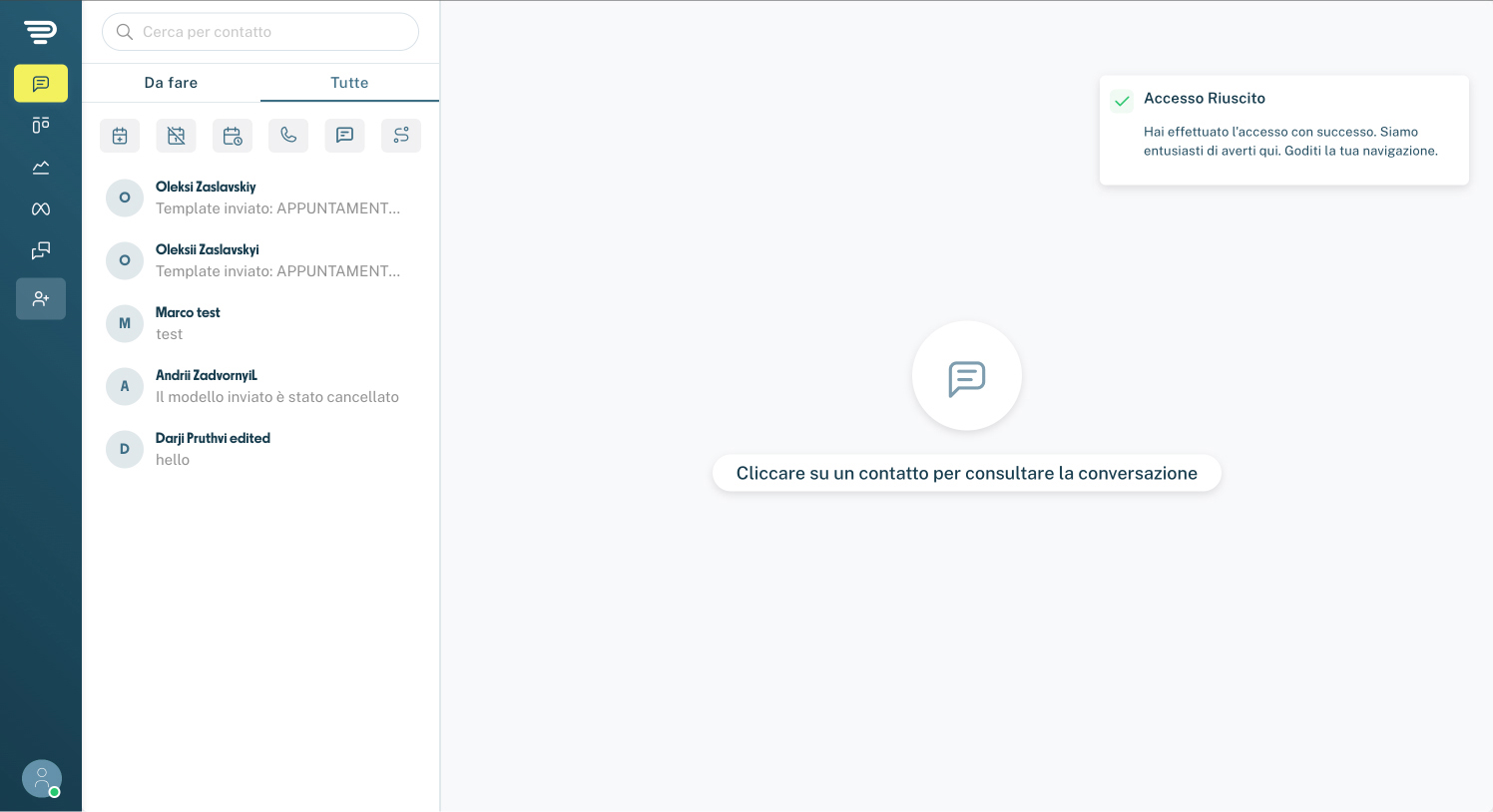Click the D avatar for Darji
This screenshot has height=812, width=1493.
click(125, 449)
